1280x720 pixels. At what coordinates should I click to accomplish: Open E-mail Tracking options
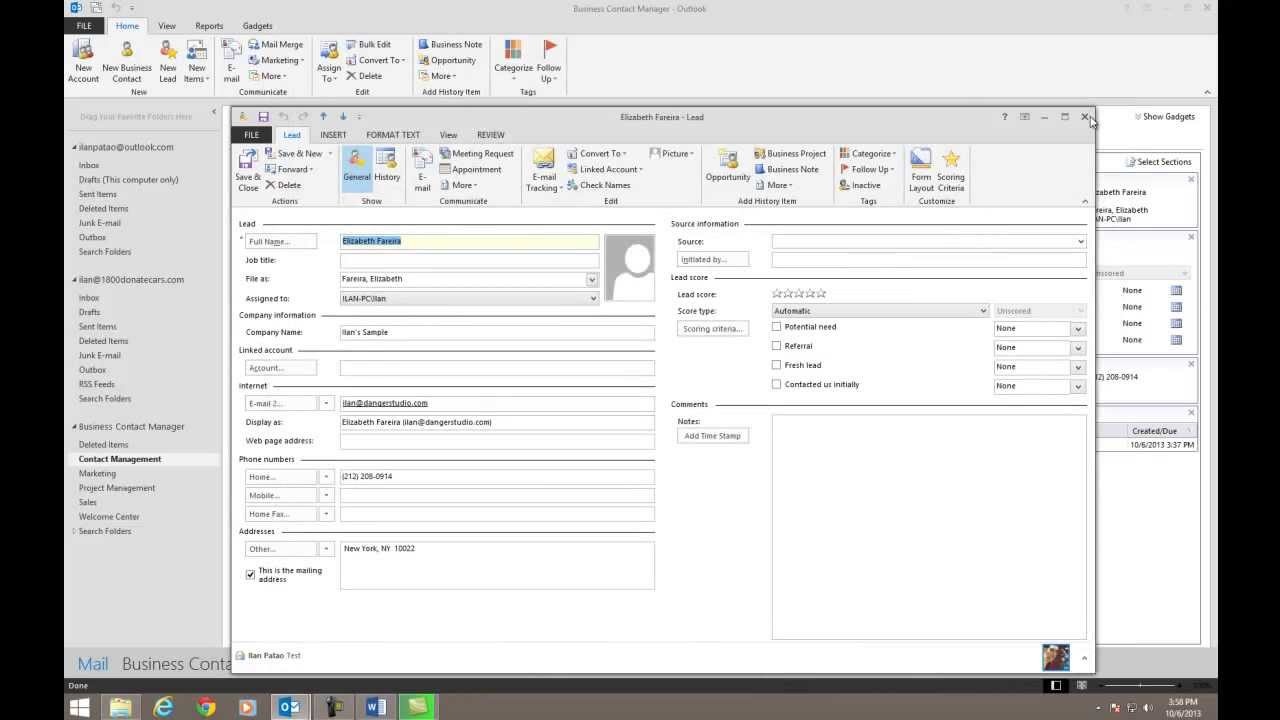click(543, 170)
